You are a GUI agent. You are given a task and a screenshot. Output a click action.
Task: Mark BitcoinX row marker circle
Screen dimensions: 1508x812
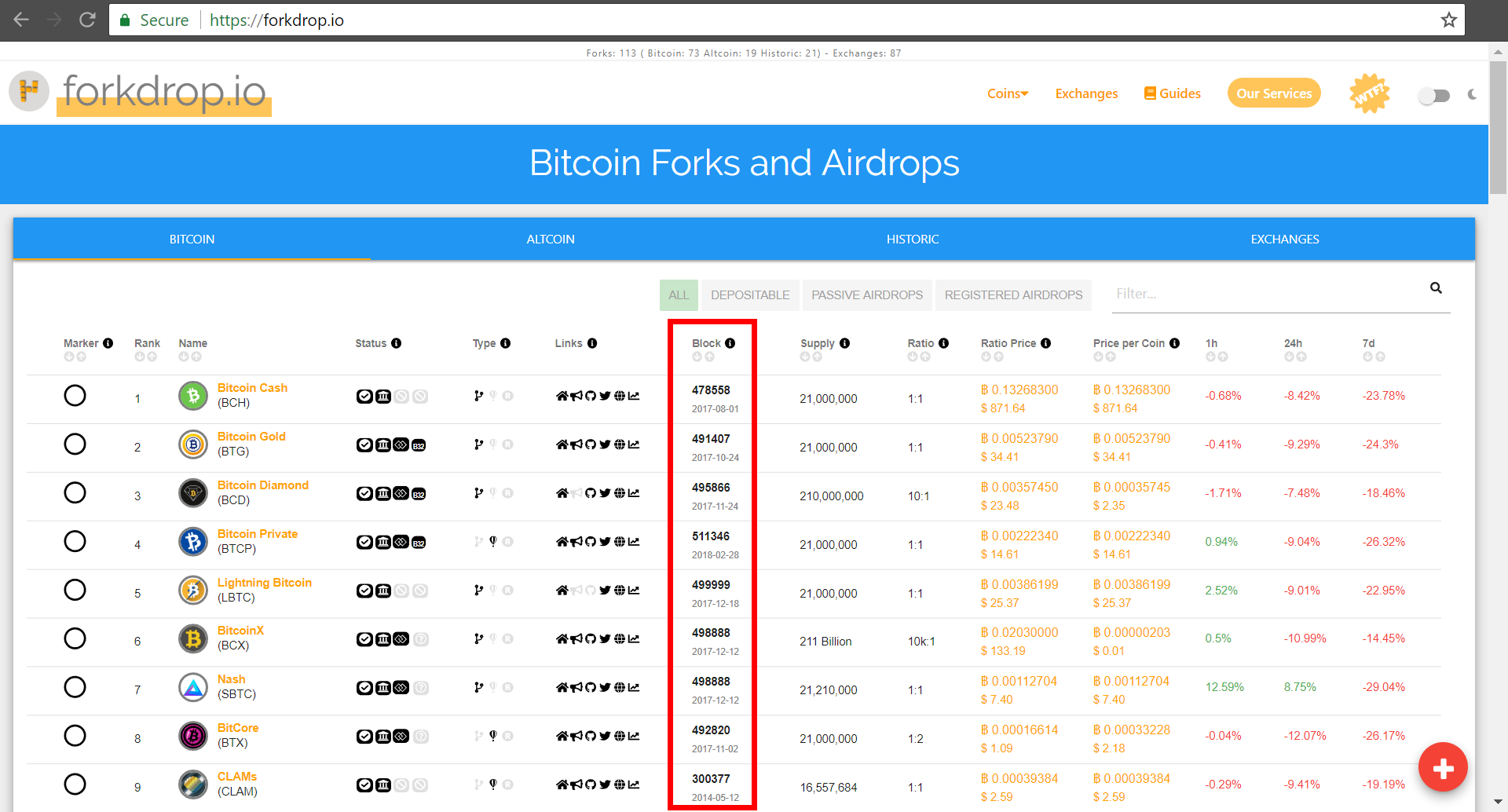75,638
